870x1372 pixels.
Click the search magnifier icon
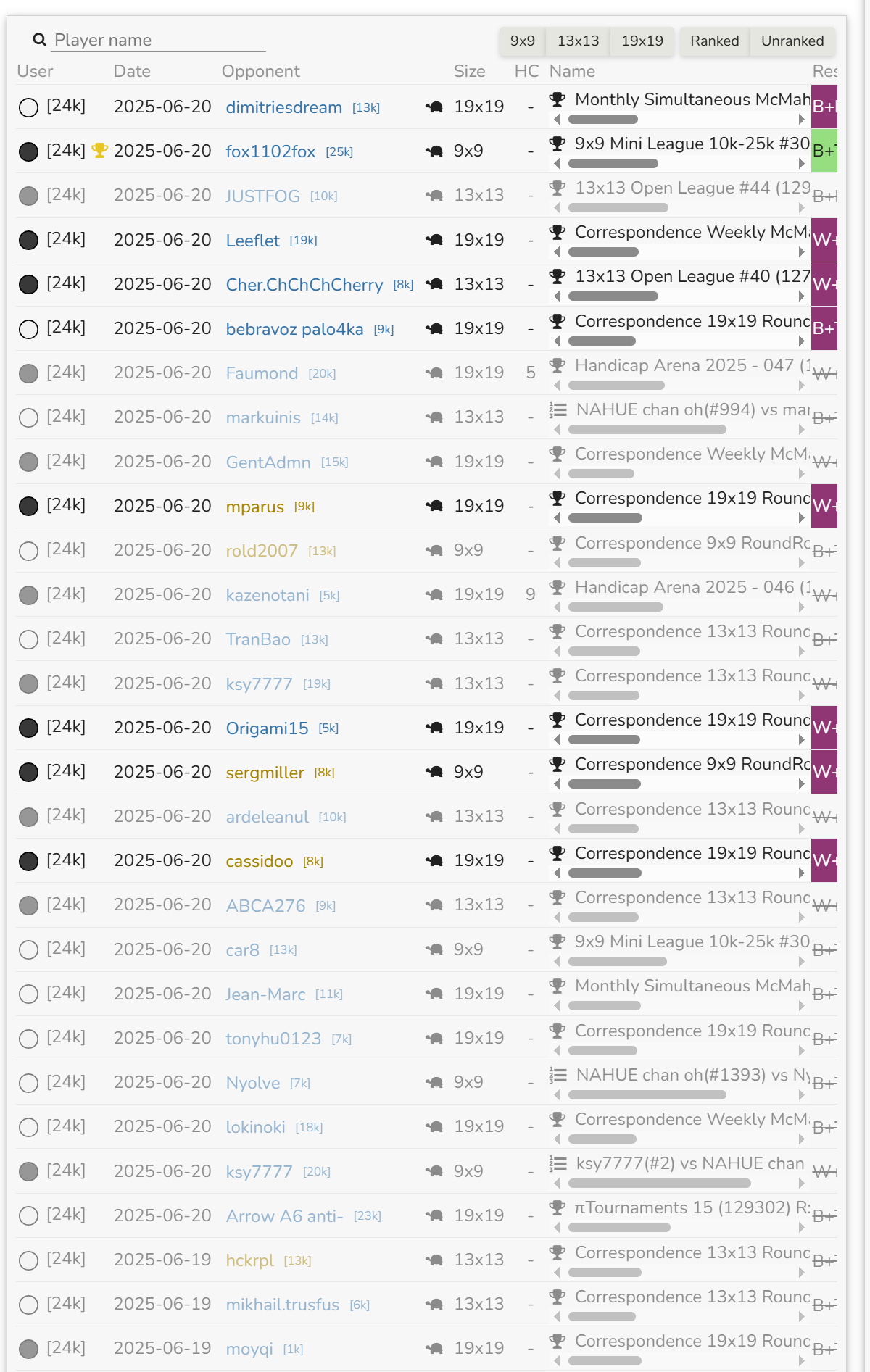tap(40, 40)
